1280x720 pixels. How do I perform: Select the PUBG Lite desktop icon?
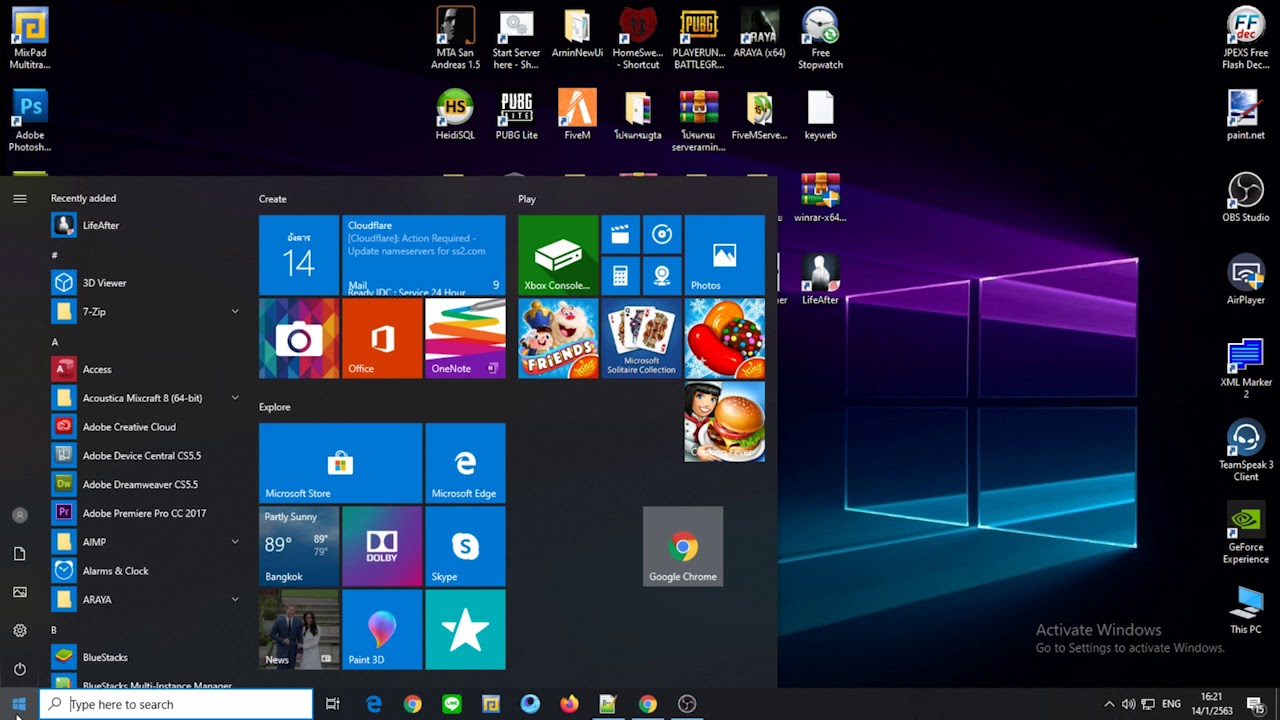pyautogui.click(x=516, y=116)
